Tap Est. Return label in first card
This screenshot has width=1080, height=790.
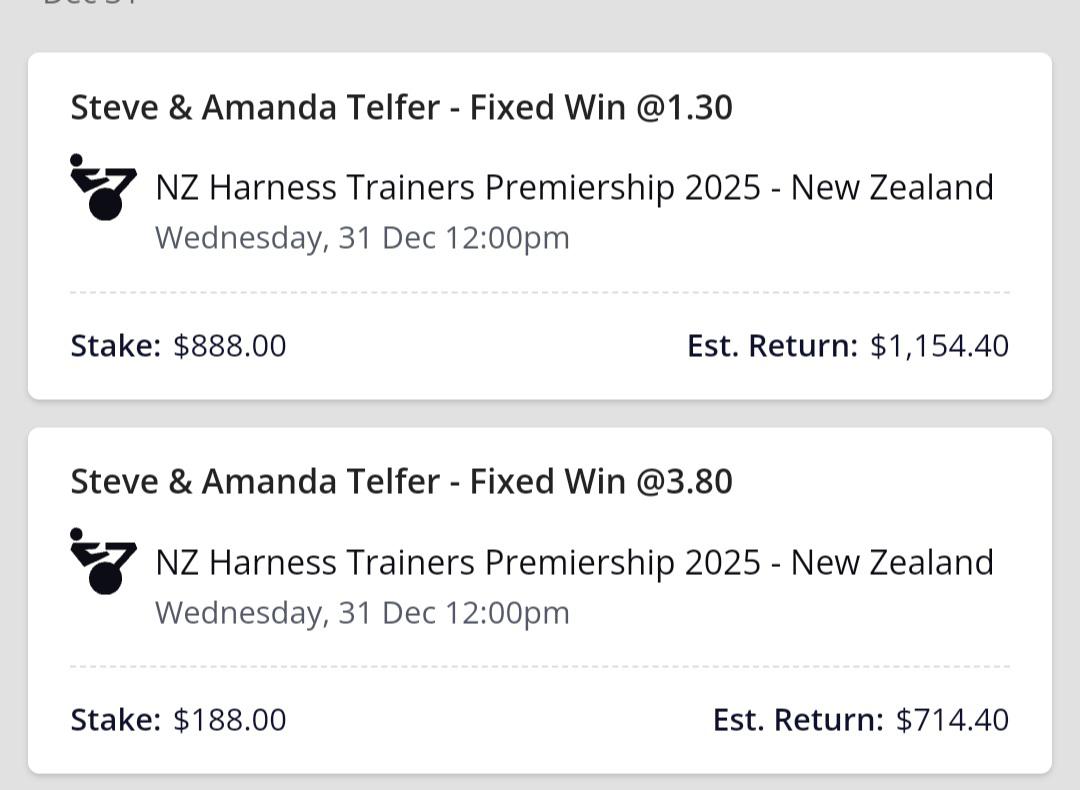click(x=773, y=346)
